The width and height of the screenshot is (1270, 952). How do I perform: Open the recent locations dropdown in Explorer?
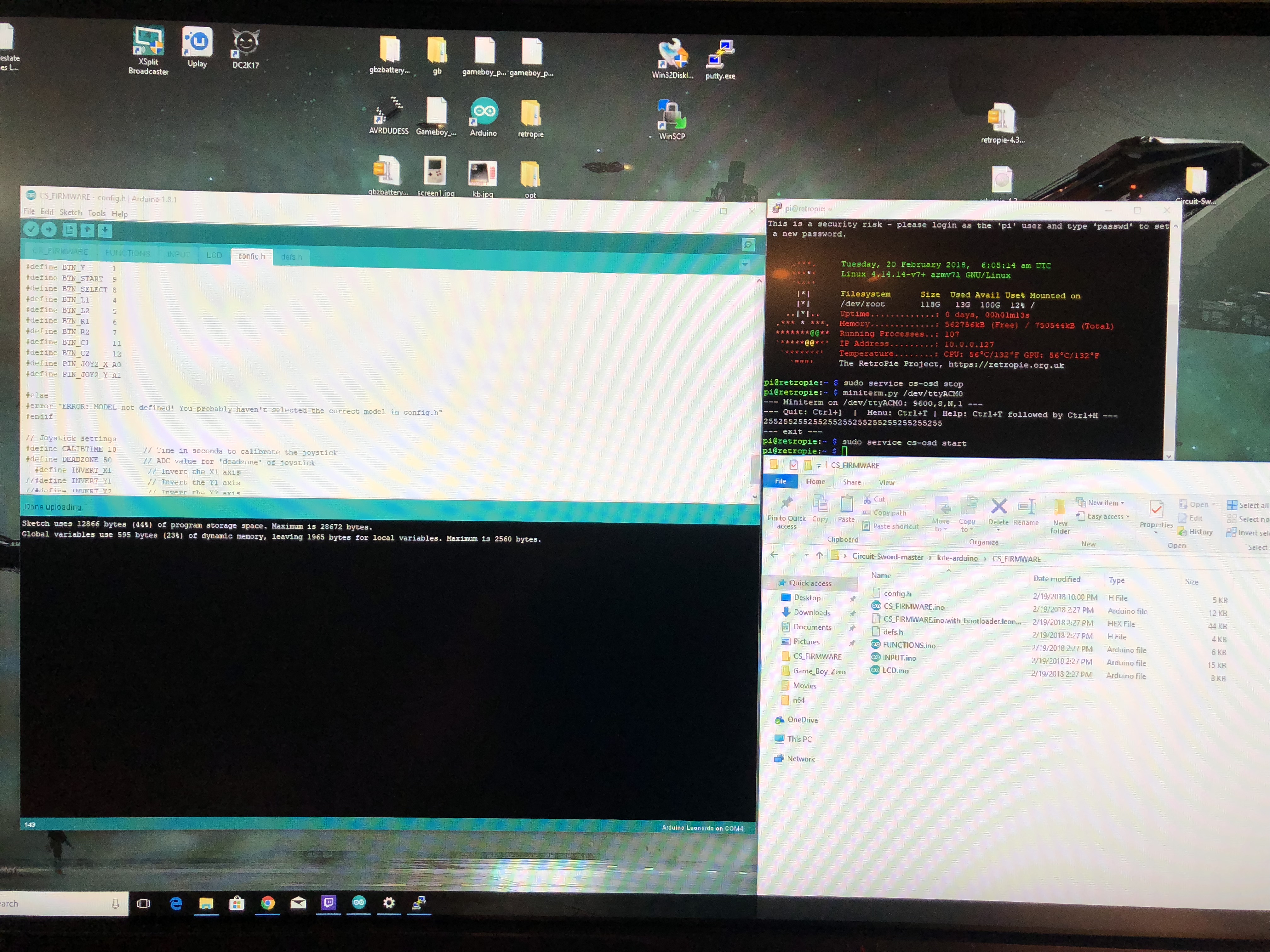tap(806, 555)
